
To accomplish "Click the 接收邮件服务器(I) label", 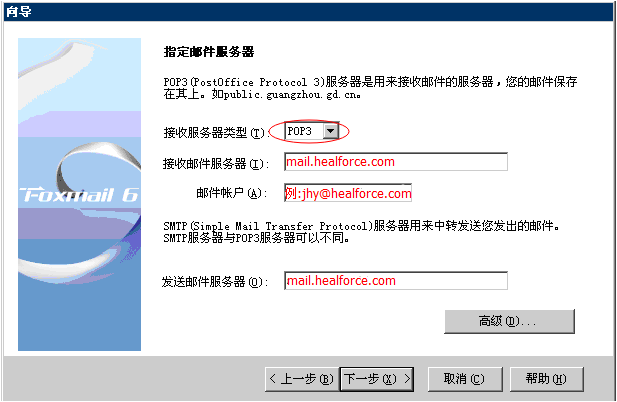I will 216,163.
